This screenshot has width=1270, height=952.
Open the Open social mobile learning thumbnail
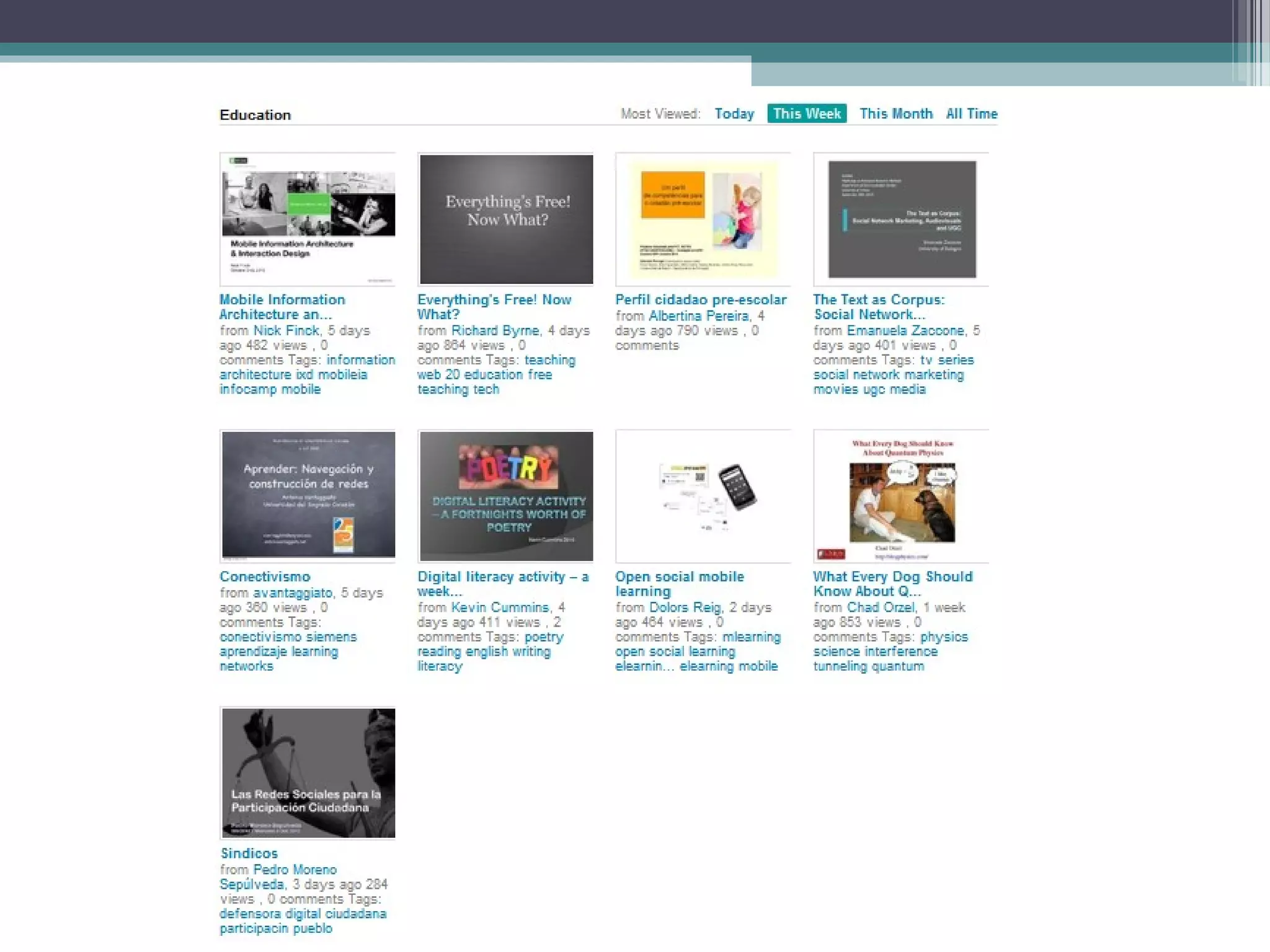coord(703,495)
